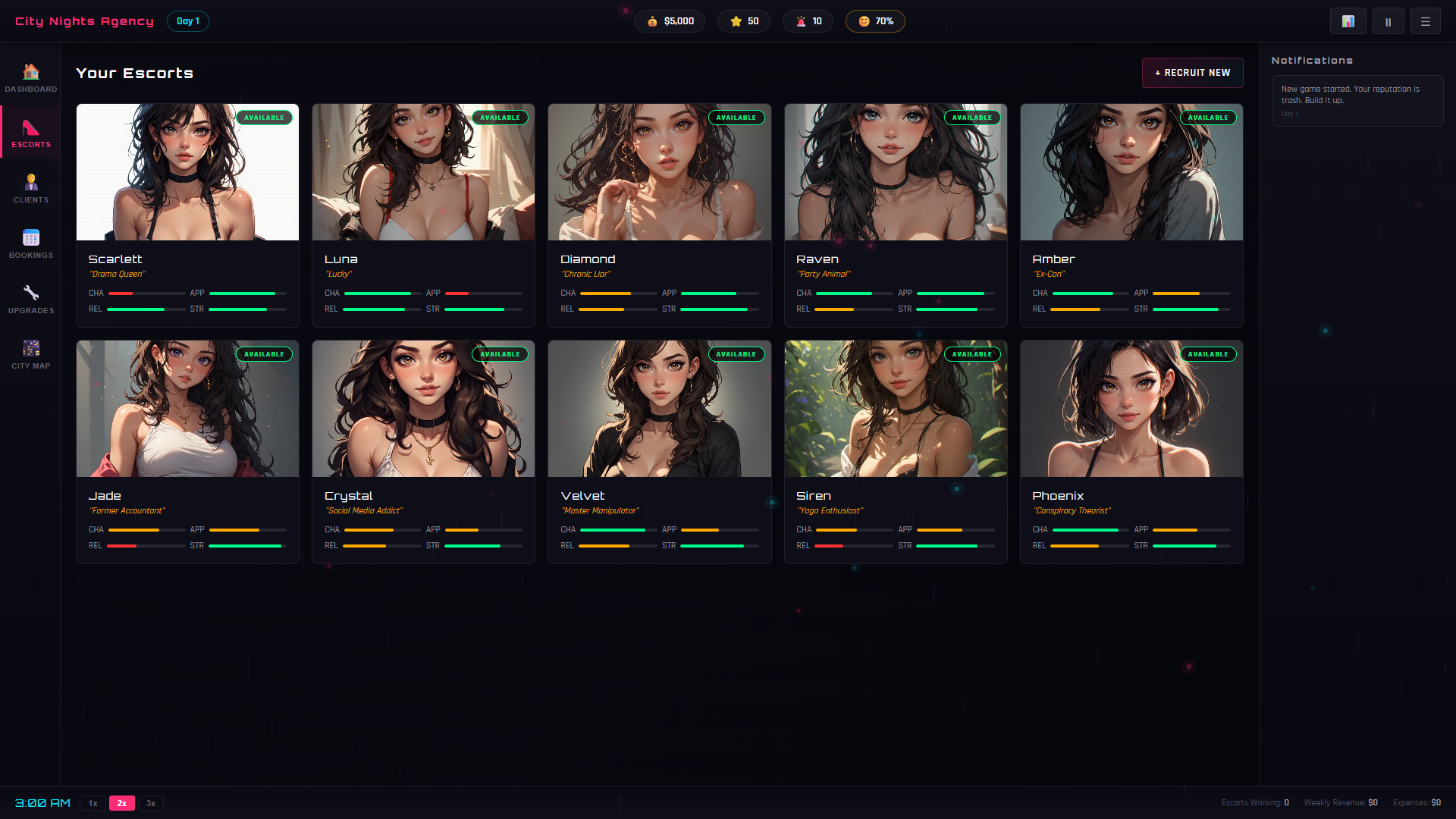Click the Expenses status entry
The height and width of the screenshot is (819, 1456).
(1417, 803)
